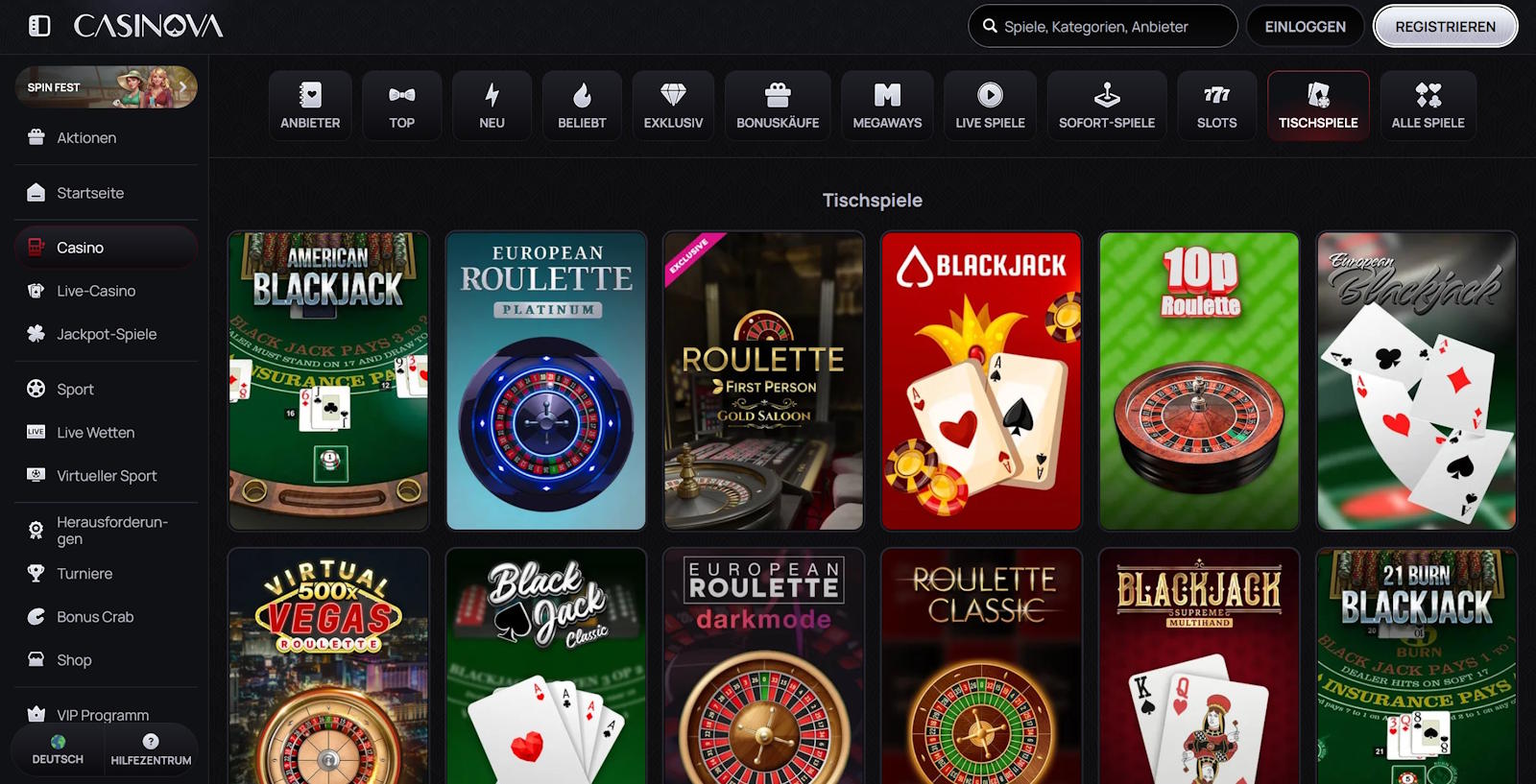Image resolution: width=1536 pixels, height=784 pixels.
Task: Expand the Spin Fest banner arrow
Action: click(x=183, y=87)
